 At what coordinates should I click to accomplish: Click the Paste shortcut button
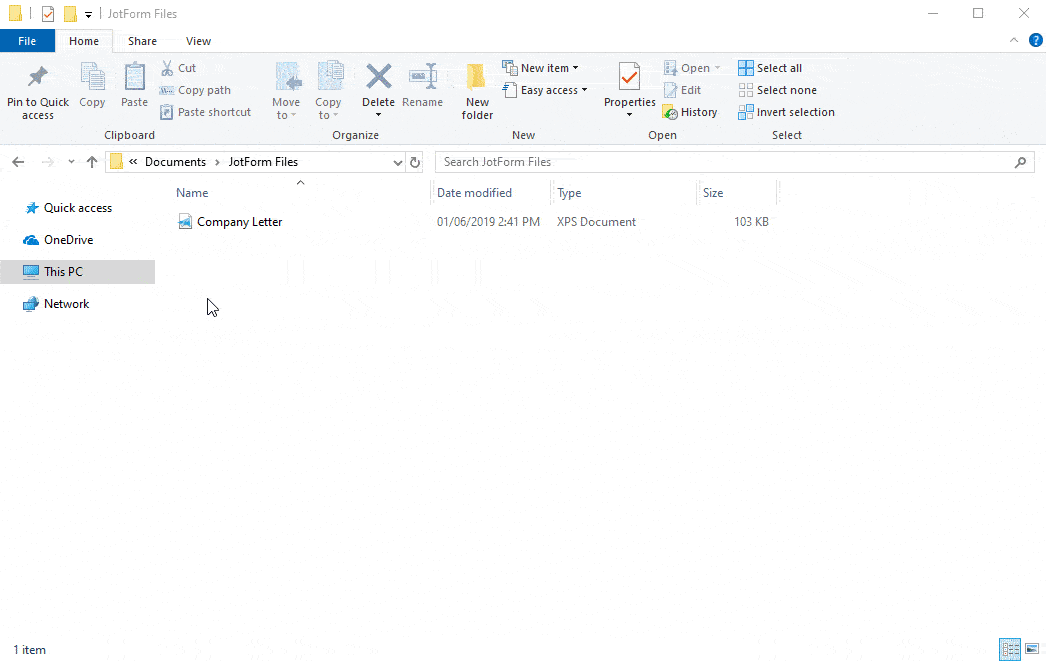(206, 111)
